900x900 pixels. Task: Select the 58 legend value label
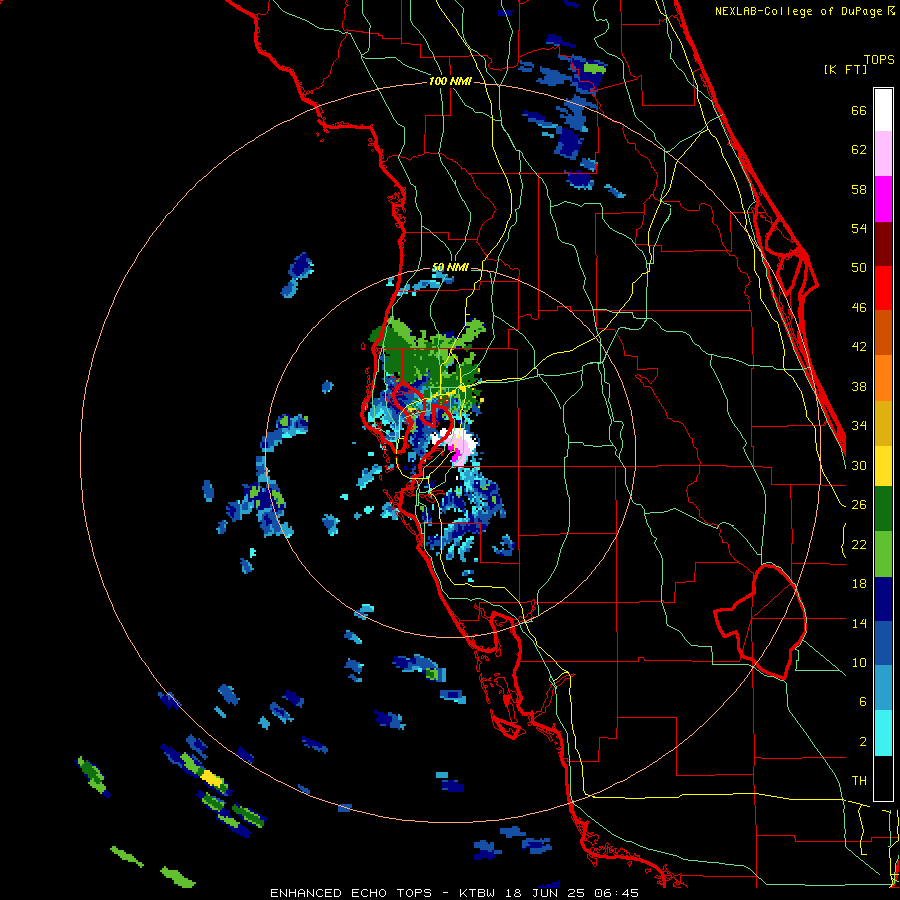(859, 189)
